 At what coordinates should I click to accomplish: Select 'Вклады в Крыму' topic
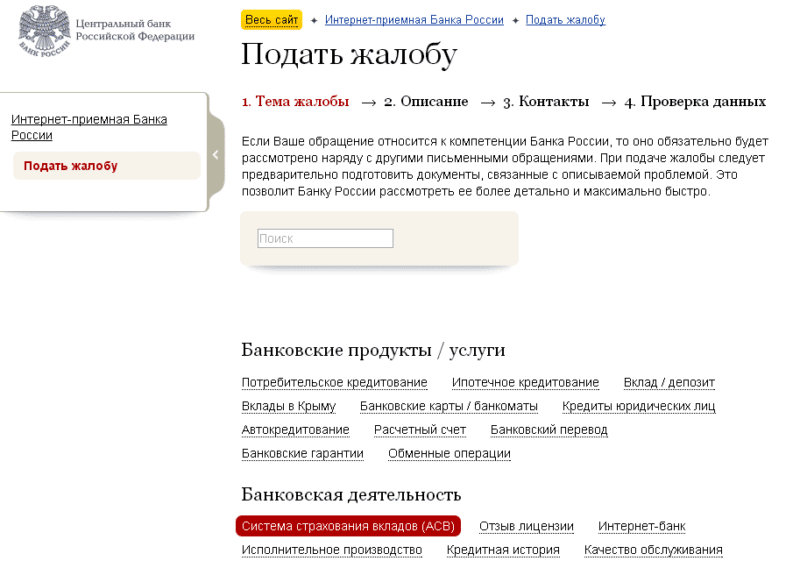(x=288, y=406)
